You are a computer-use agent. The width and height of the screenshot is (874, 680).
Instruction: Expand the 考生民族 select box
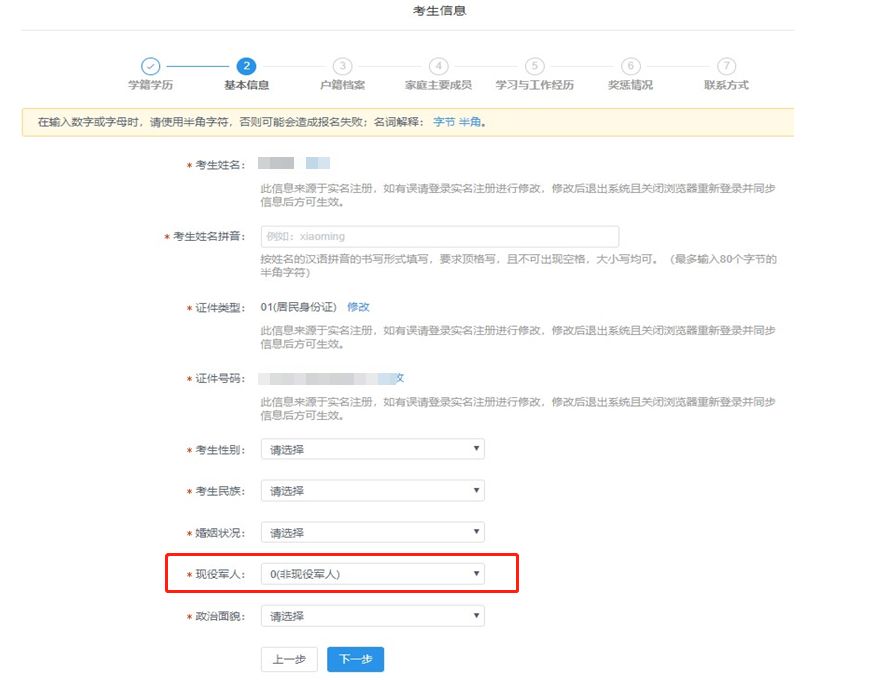[x=372, y=491]
